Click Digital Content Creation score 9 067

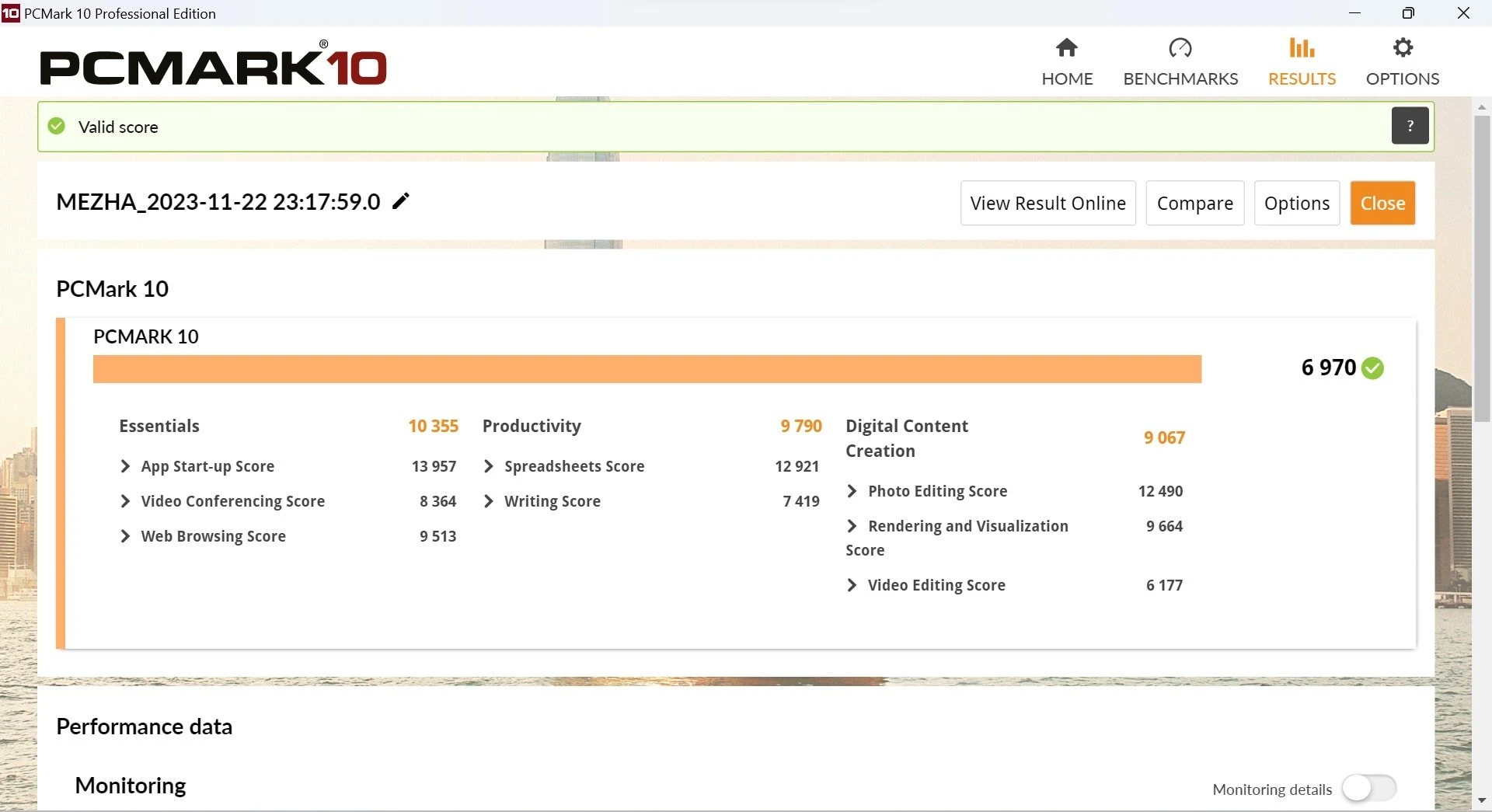[x=1164, y=437]
